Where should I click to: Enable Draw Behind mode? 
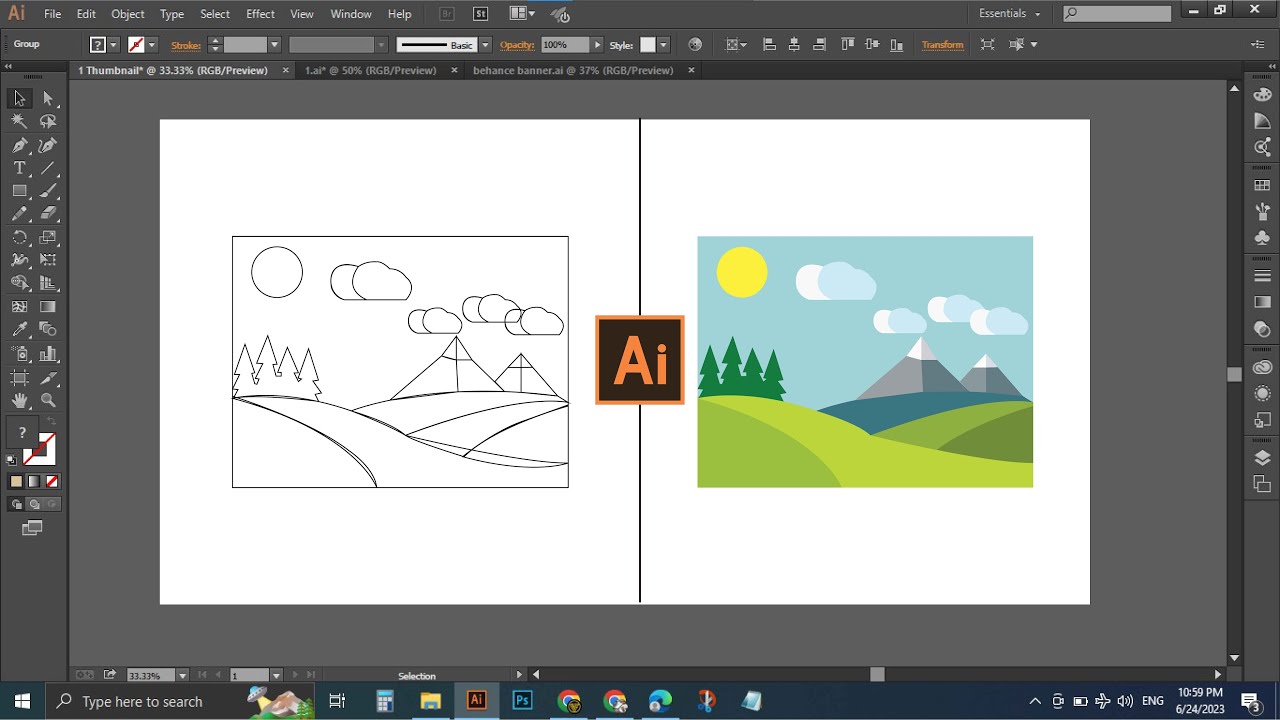tap(34, 505)
